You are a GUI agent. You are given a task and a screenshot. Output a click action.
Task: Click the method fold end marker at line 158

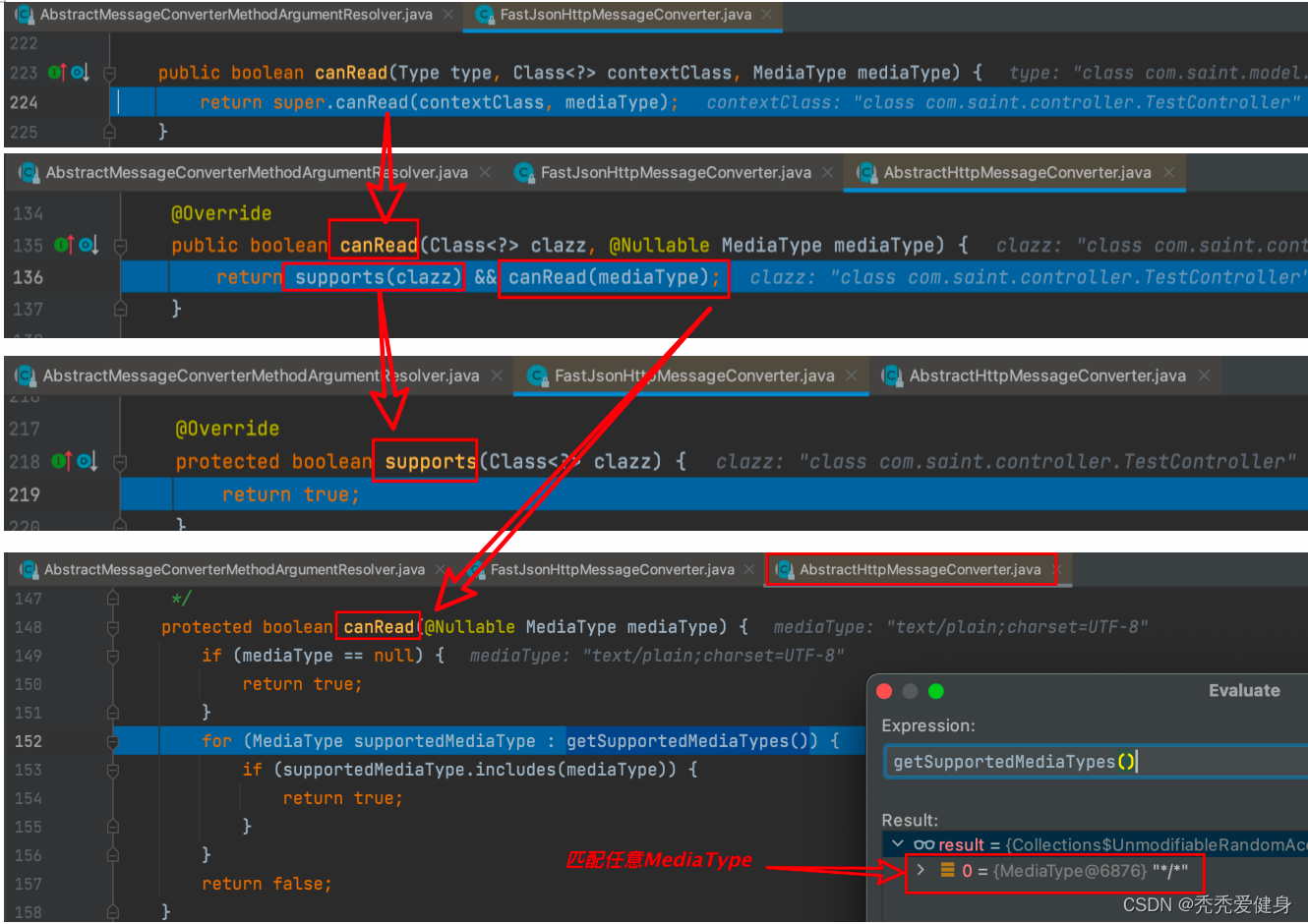pos(113,911)
